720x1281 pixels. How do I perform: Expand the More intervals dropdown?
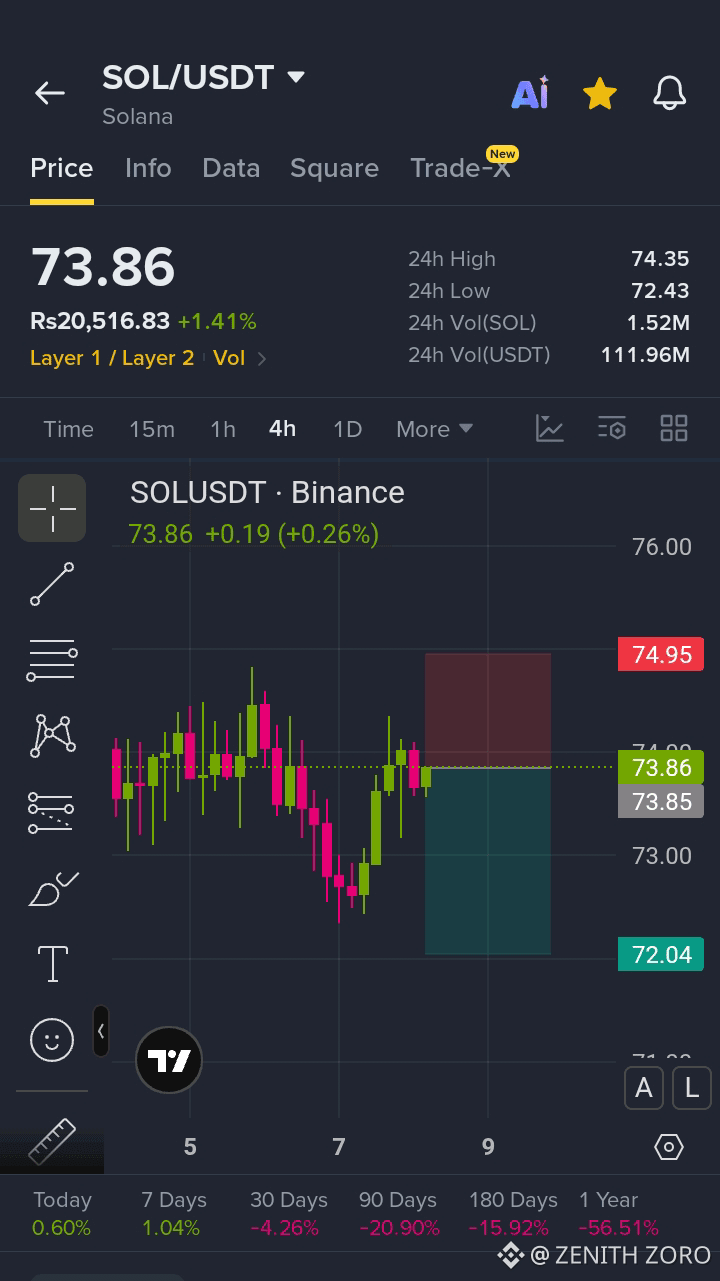(434, 429)
